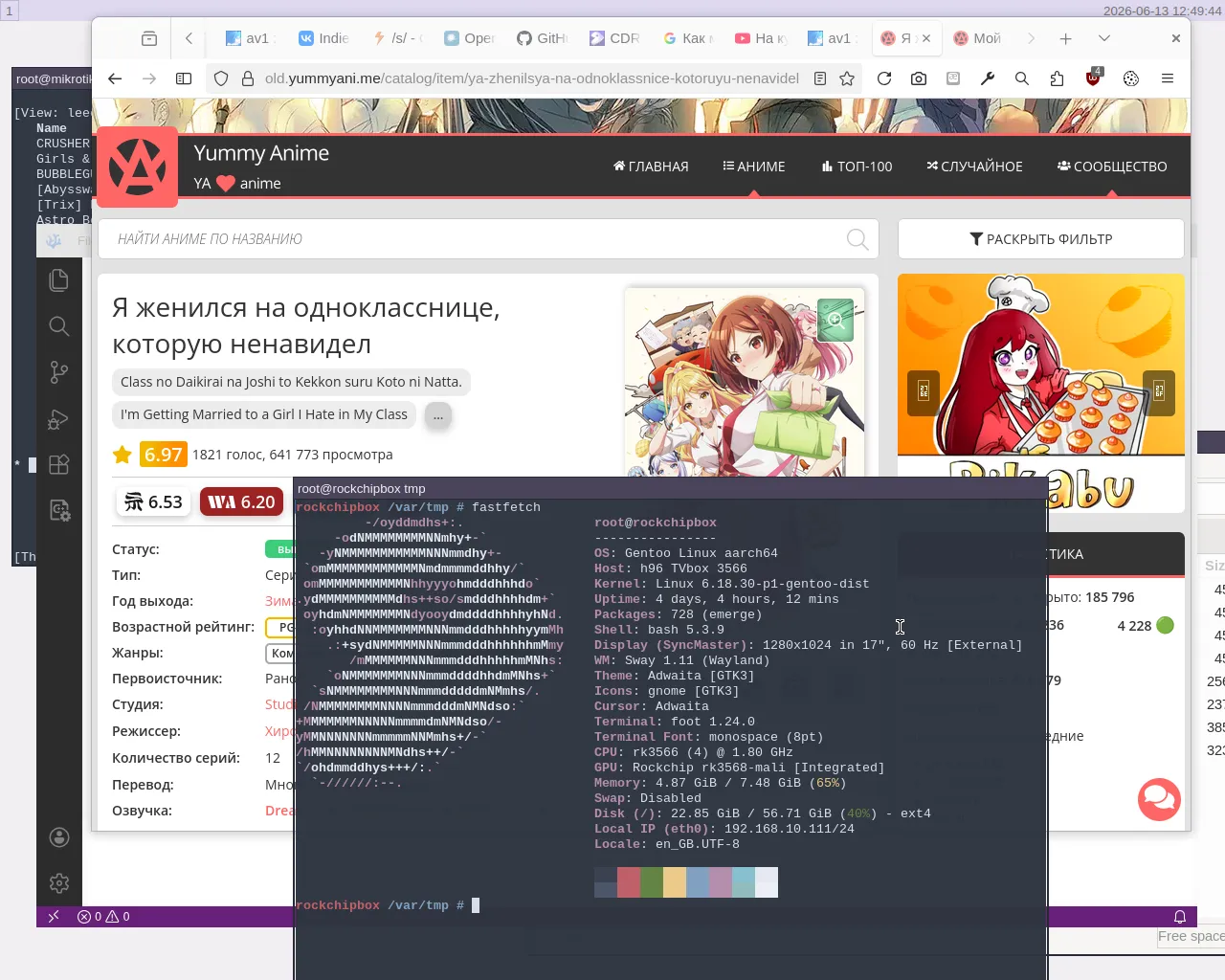
Task: Click the search magnifier in anime search box
Action: pyautogui.click(x=857, y=239)
